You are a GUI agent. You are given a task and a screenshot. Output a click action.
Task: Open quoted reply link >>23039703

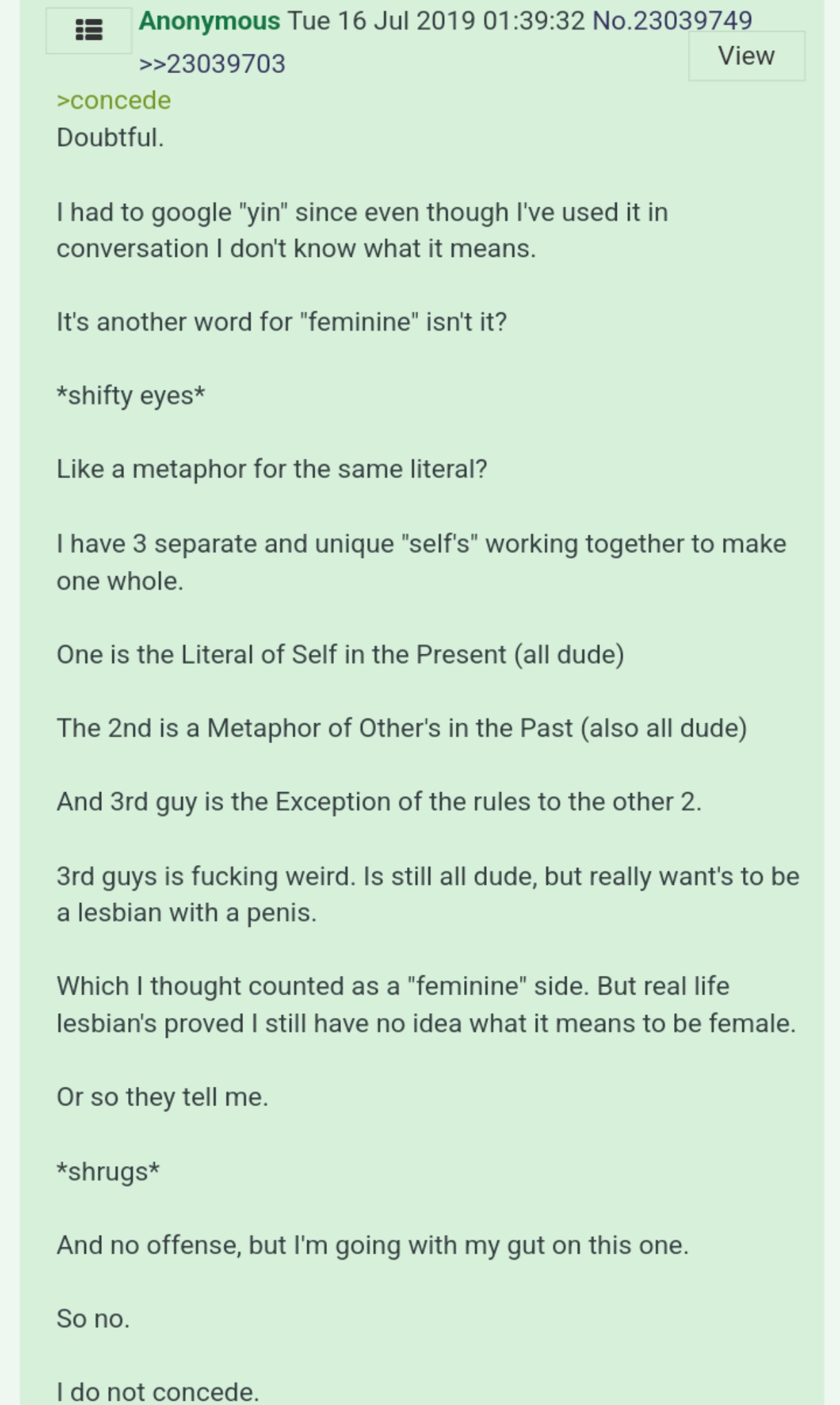click(212, 64)
